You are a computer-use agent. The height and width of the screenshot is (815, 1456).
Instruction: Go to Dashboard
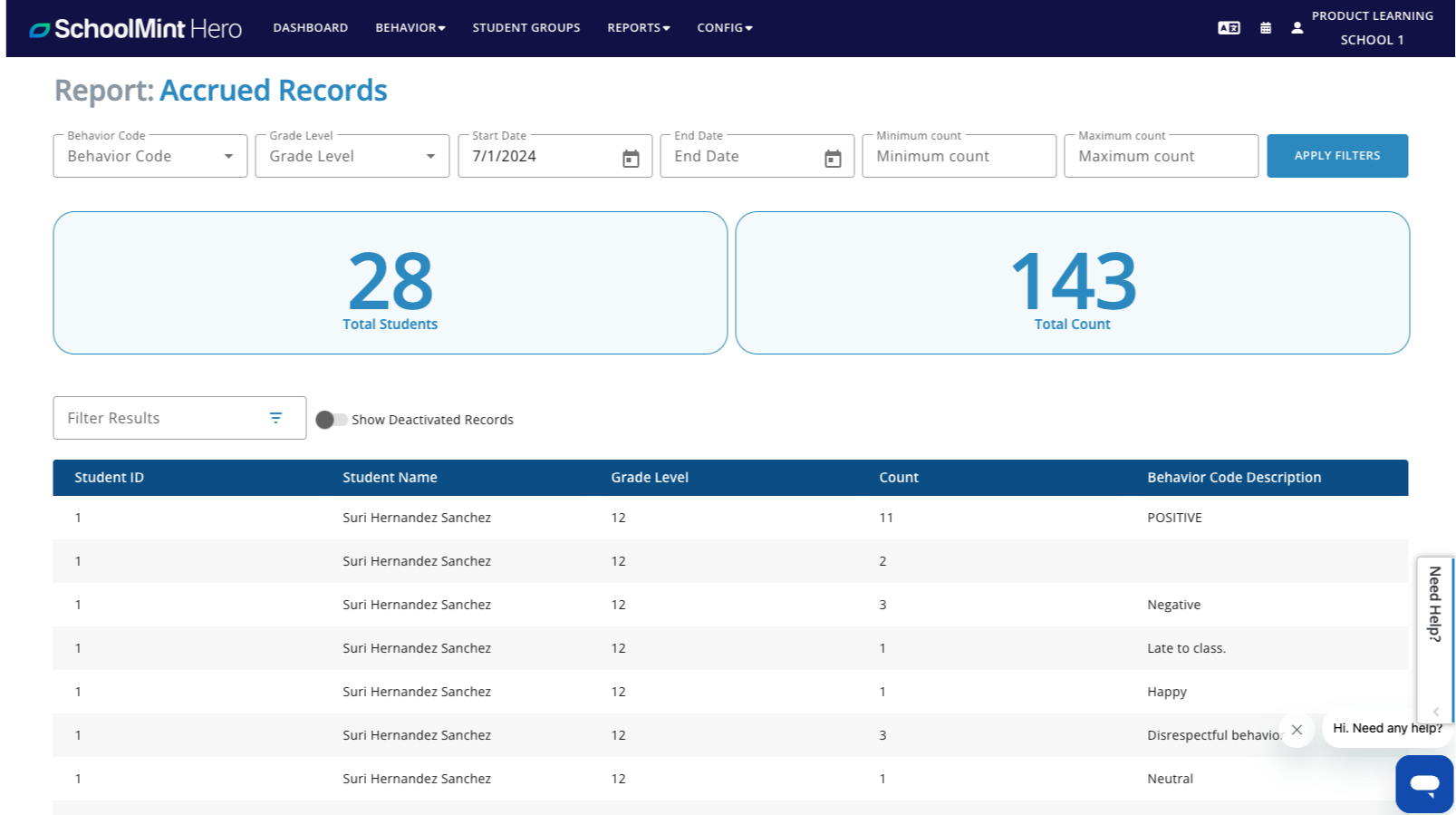tap(311, 28)
